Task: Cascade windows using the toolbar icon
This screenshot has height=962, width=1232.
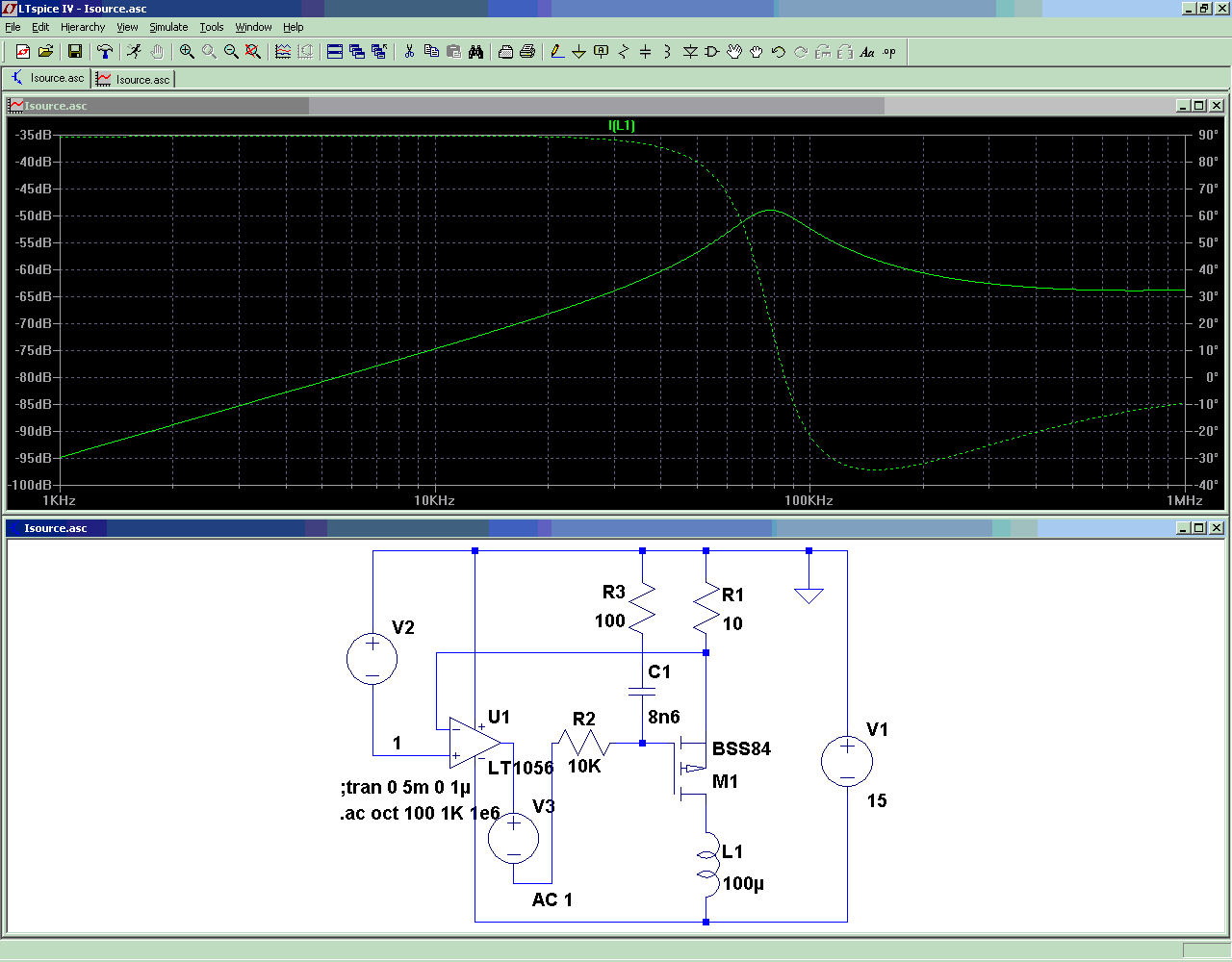Action: point(357,52)
